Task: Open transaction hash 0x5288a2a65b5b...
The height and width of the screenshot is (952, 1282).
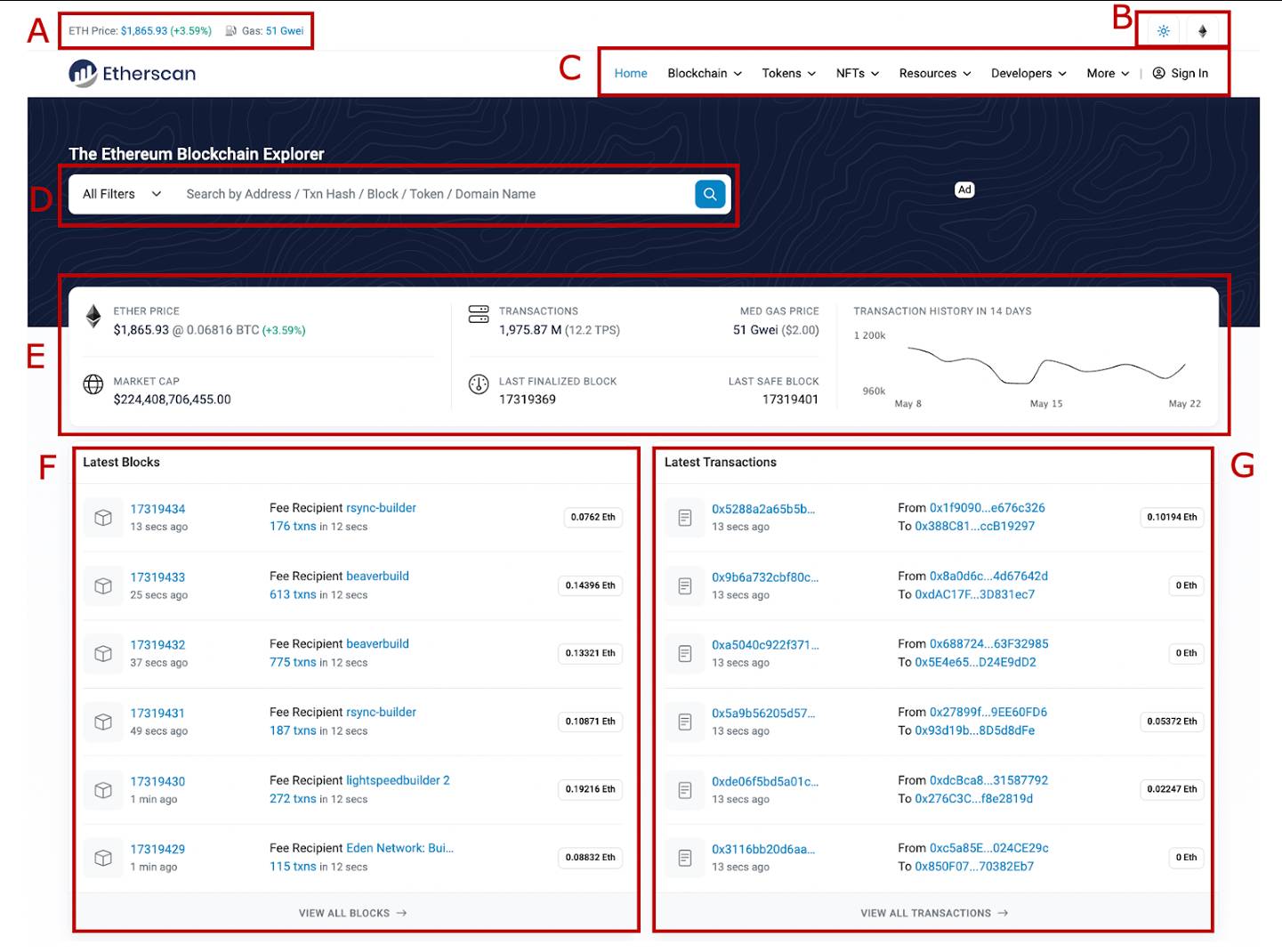Action: point(763,509)
